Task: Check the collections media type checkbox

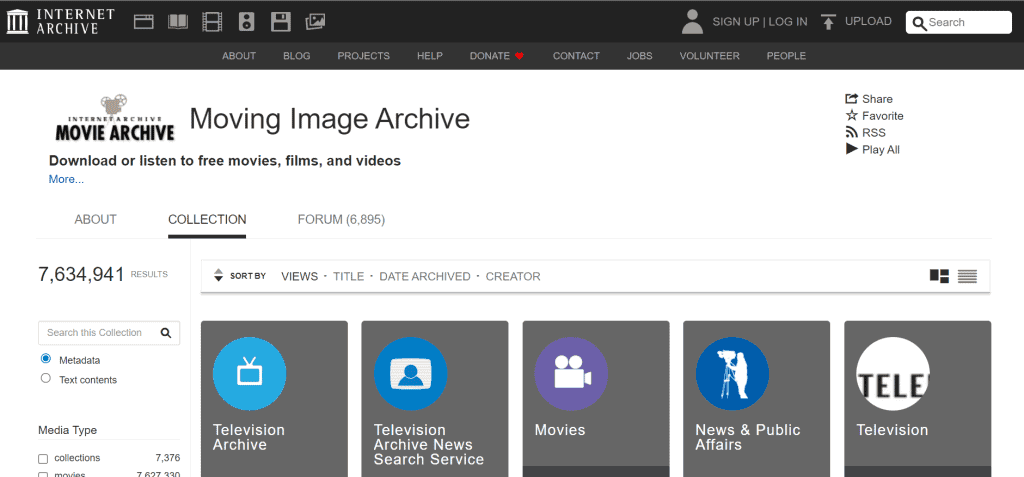Action: tap(43, 459)
